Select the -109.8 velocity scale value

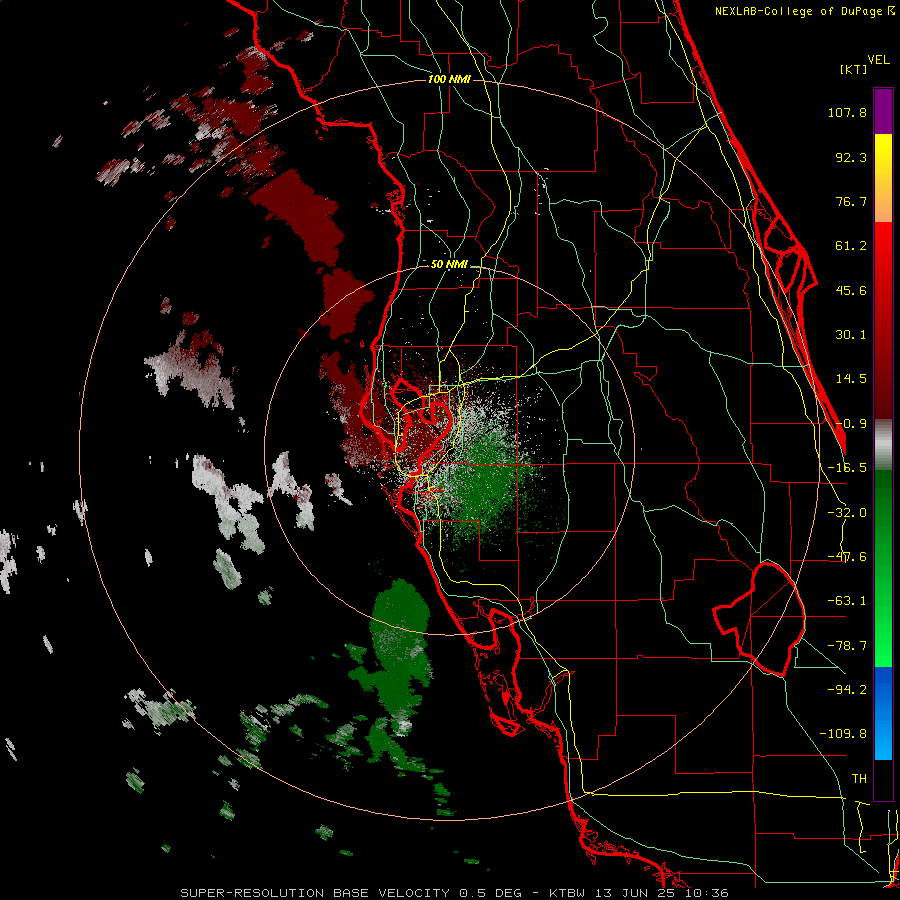pos(843,734)
